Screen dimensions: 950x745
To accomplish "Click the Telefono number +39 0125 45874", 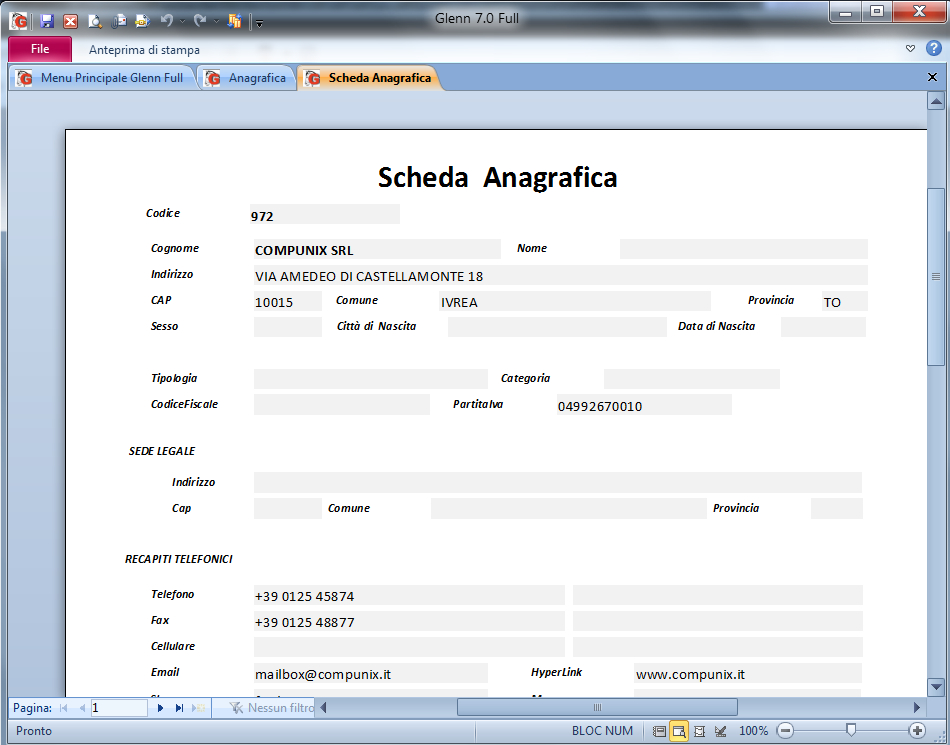I will coord(304,596).
